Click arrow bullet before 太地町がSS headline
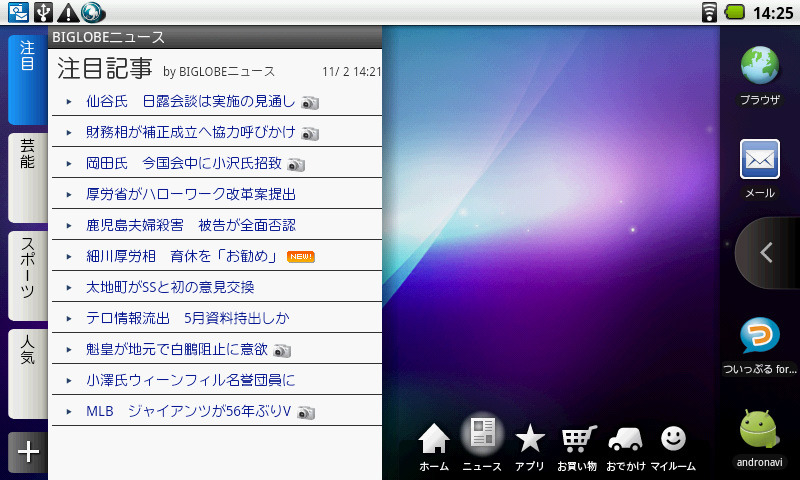Screen dimensions: 800x480 click(x=69, y=288)
